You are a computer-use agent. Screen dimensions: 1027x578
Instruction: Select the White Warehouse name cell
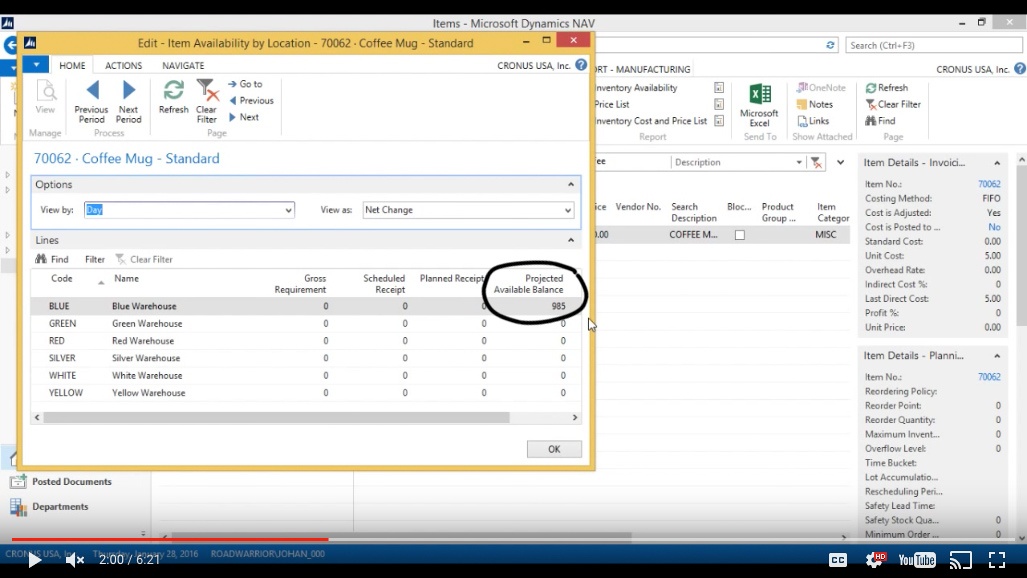click(x=147, y=376)
